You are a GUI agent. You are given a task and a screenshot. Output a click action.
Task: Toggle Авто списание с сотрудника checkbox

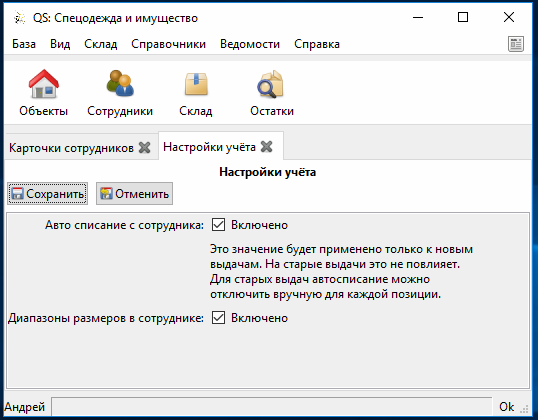coord(218,225)
